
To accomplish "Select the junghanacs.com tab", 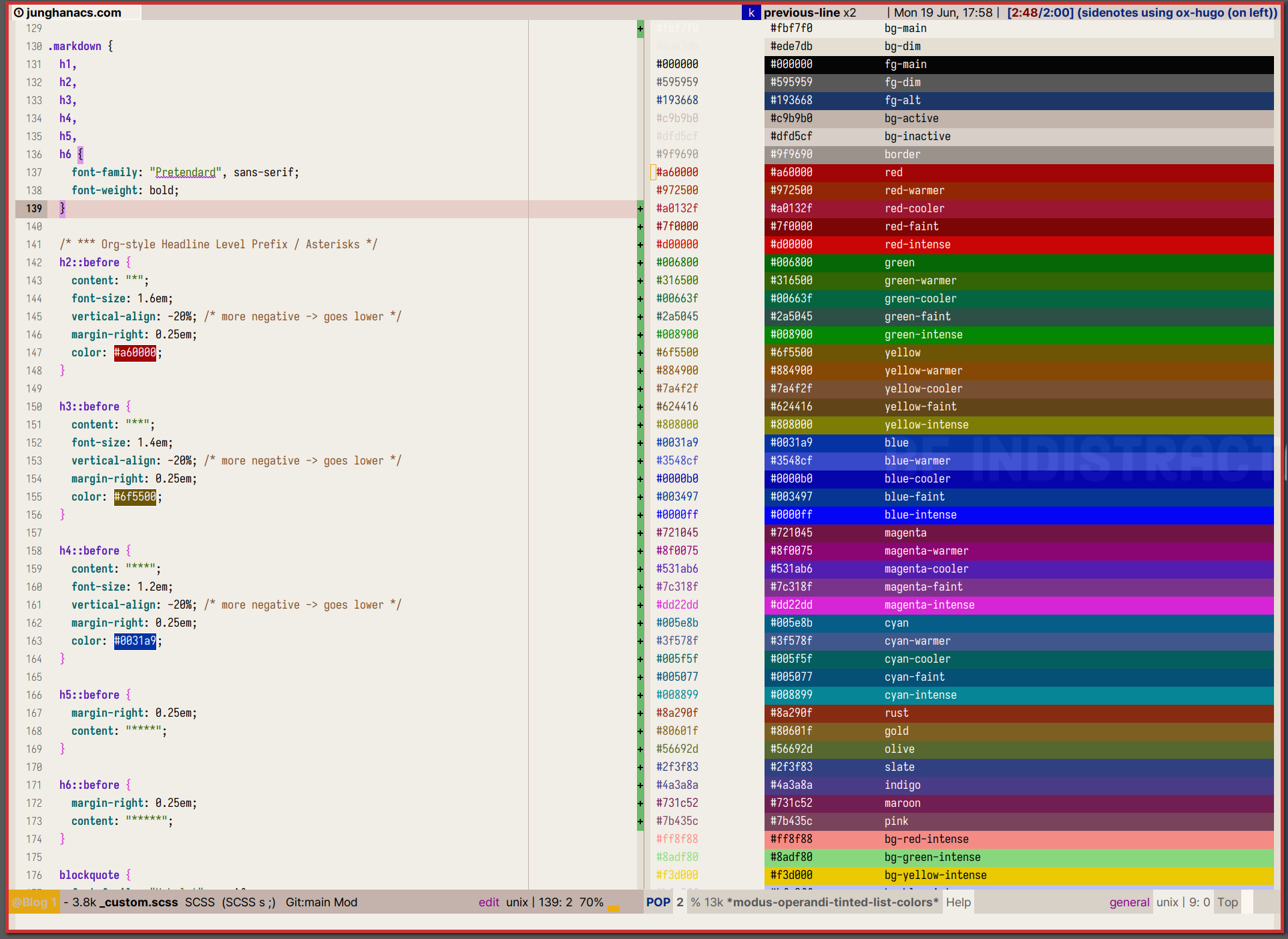I will click(73, 13).
